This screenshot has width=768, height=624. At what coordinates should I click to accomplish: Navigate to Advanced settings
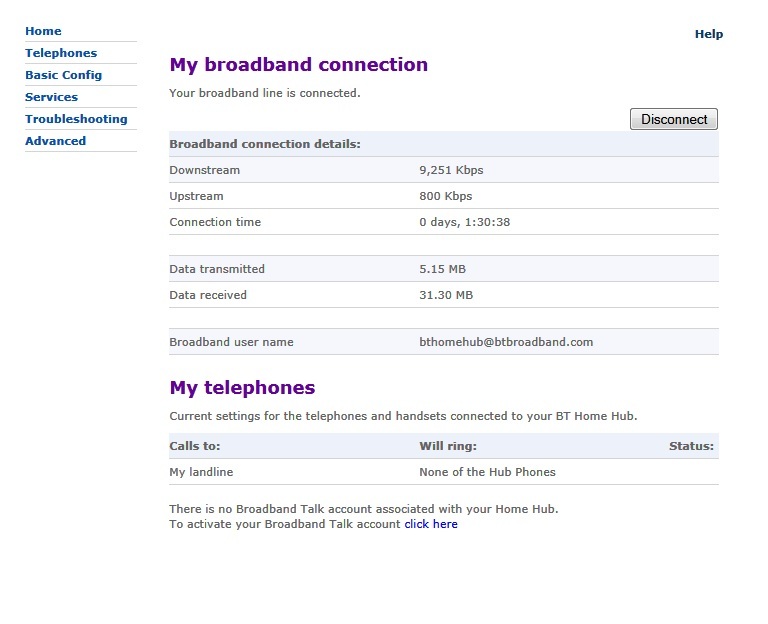tap(55, 141)
